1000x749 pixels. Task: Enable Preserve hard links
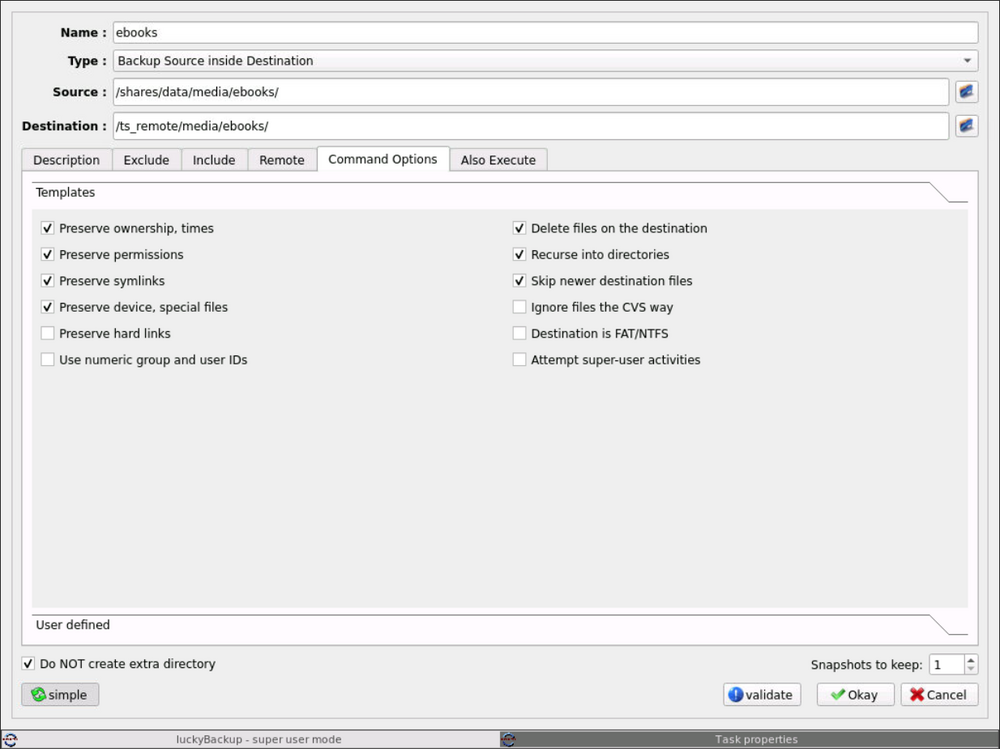48,333
